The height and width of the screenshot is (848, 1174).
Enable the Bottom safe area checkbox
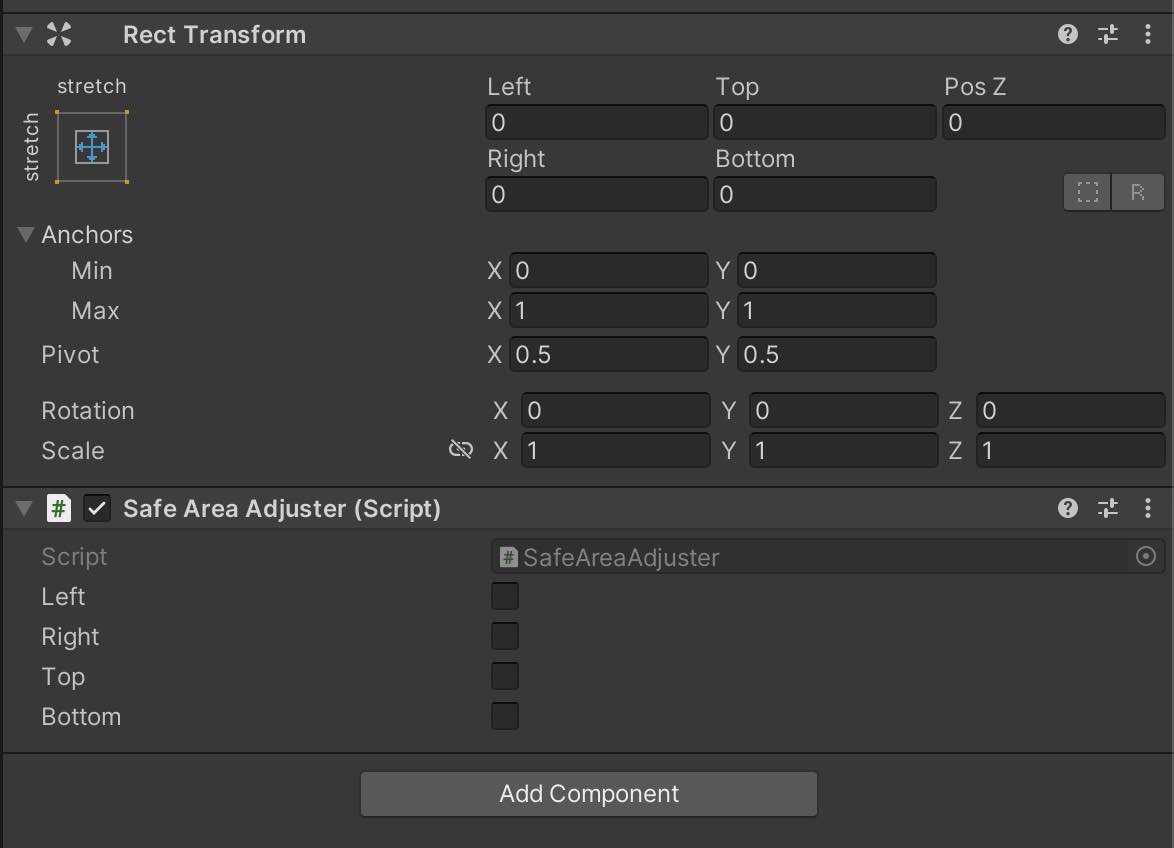pyautogui.click(x=505, y=716)
